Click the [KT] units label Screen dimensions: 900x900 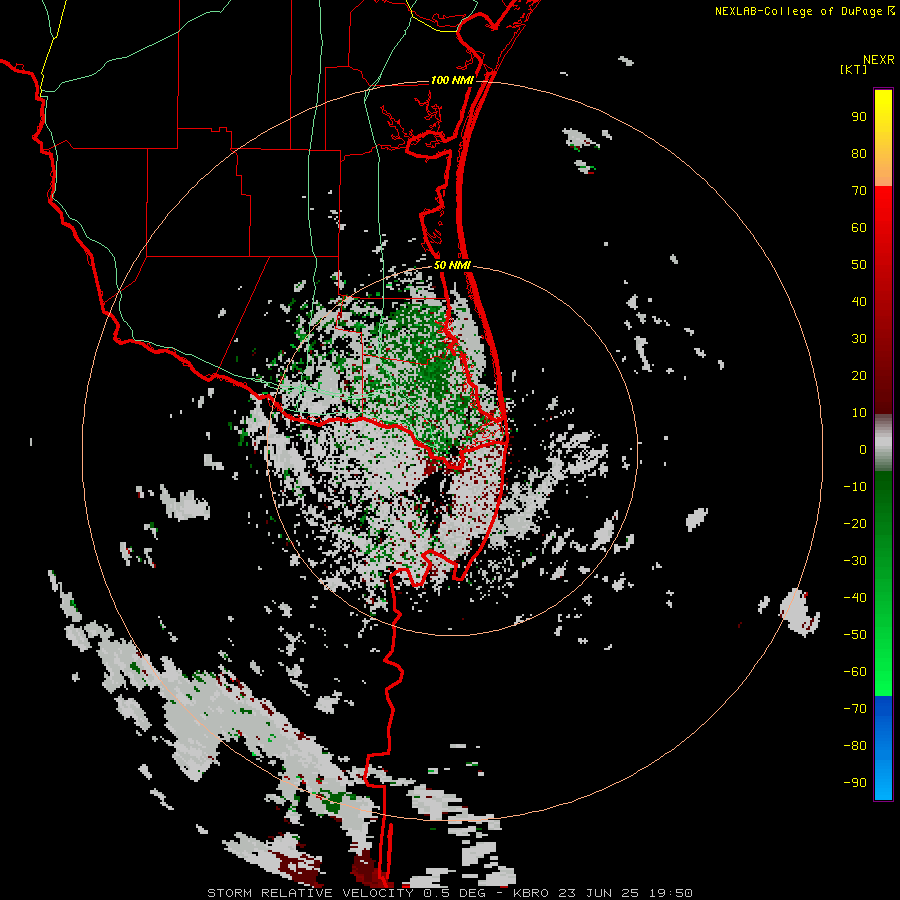pyautogui.click(x=854, y=69)
